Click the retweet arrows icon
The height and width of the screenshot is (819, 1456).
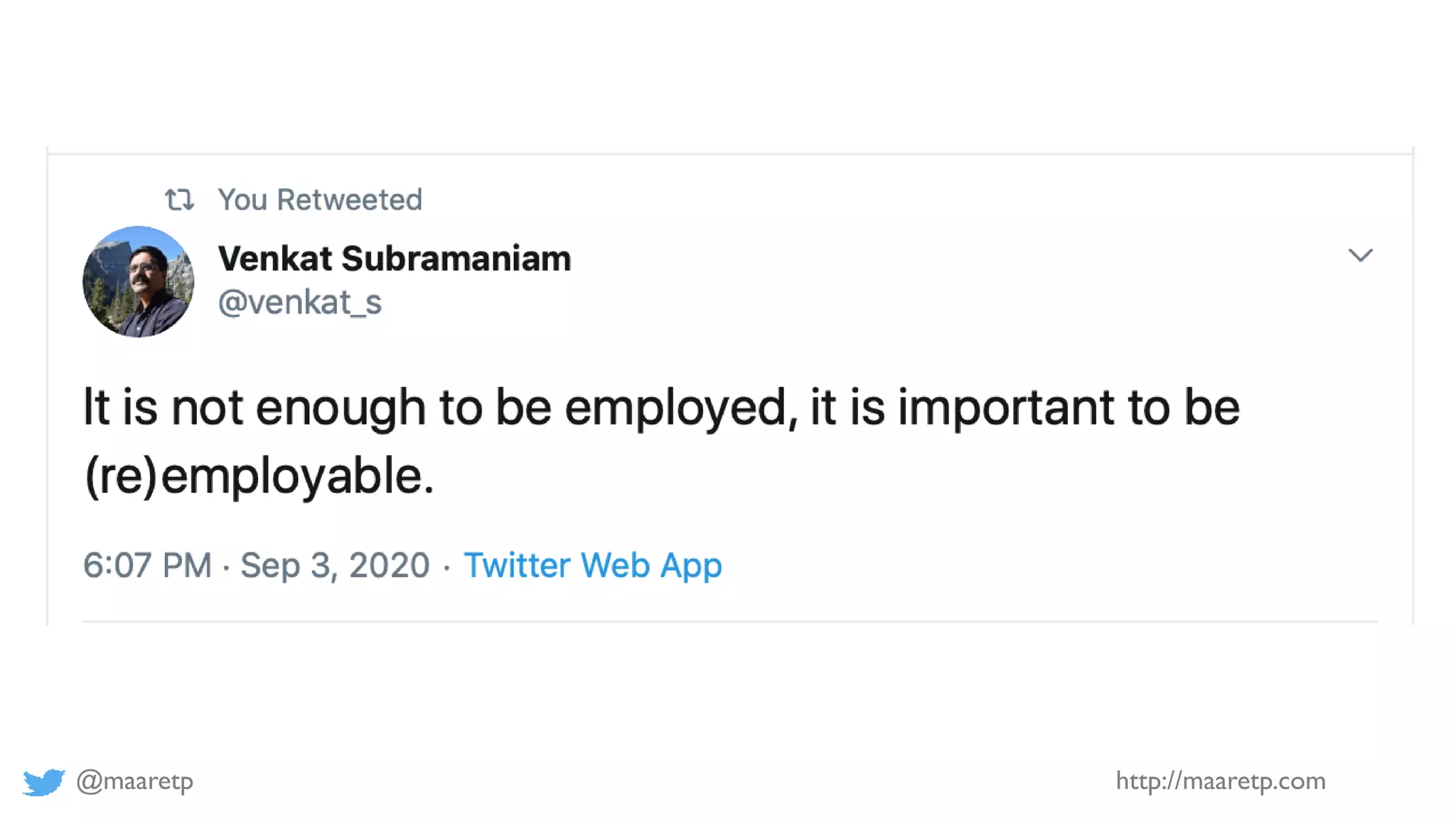pos(179,200)
